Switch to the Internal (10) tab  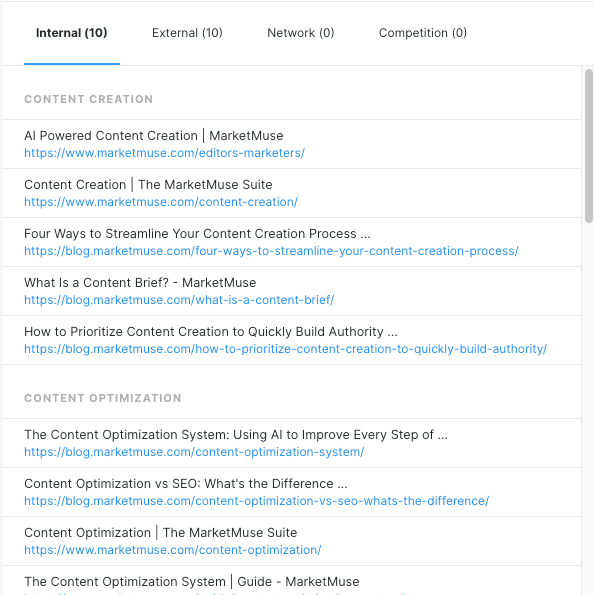point(72,33)
